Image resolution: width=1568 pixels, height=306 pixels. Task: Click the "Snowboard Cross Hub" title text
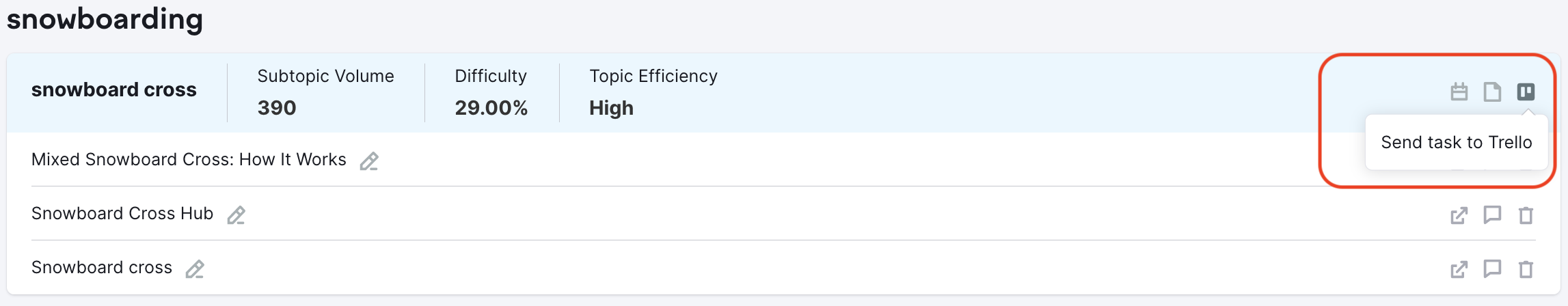(122, 214)
